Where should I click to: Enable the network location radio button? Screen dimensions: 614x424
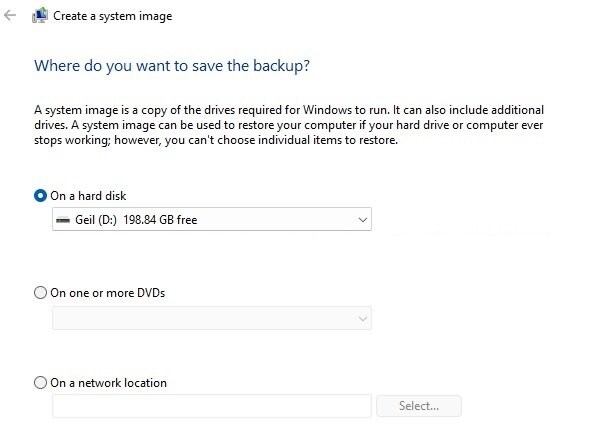[40, 382]
